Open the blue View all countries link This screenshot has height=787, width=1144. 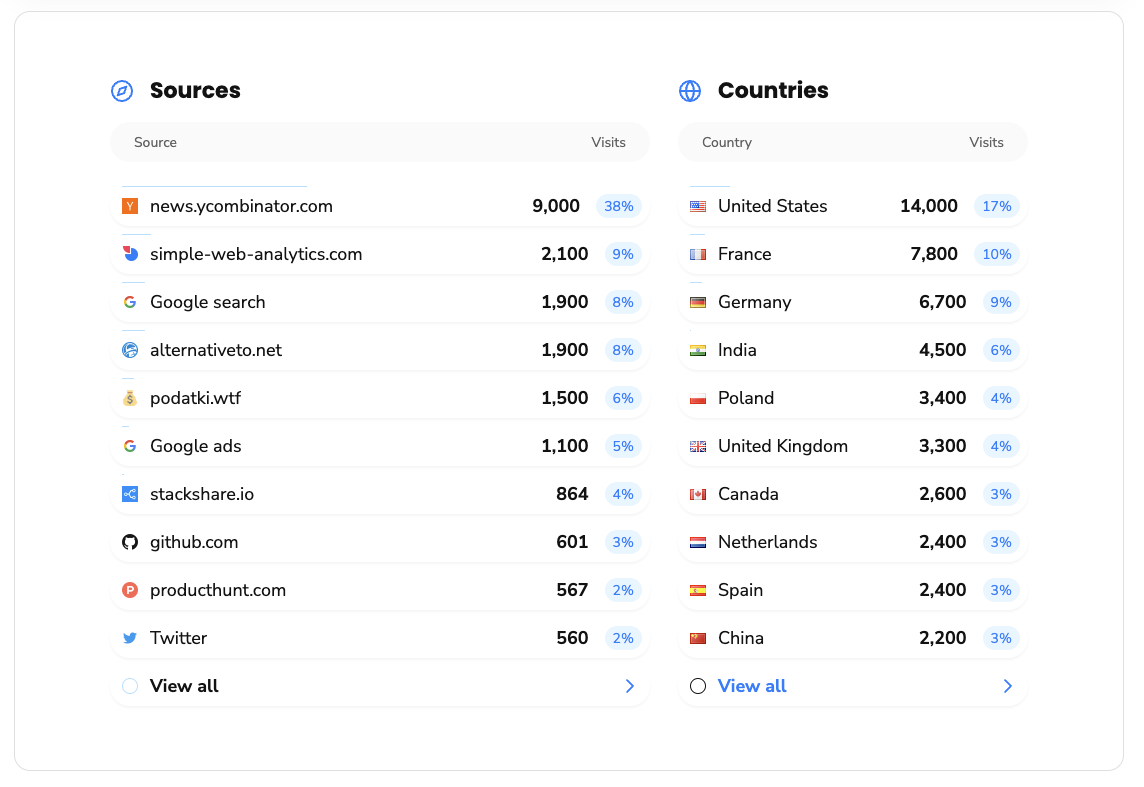pyautogui.click(x=752, y=686)
